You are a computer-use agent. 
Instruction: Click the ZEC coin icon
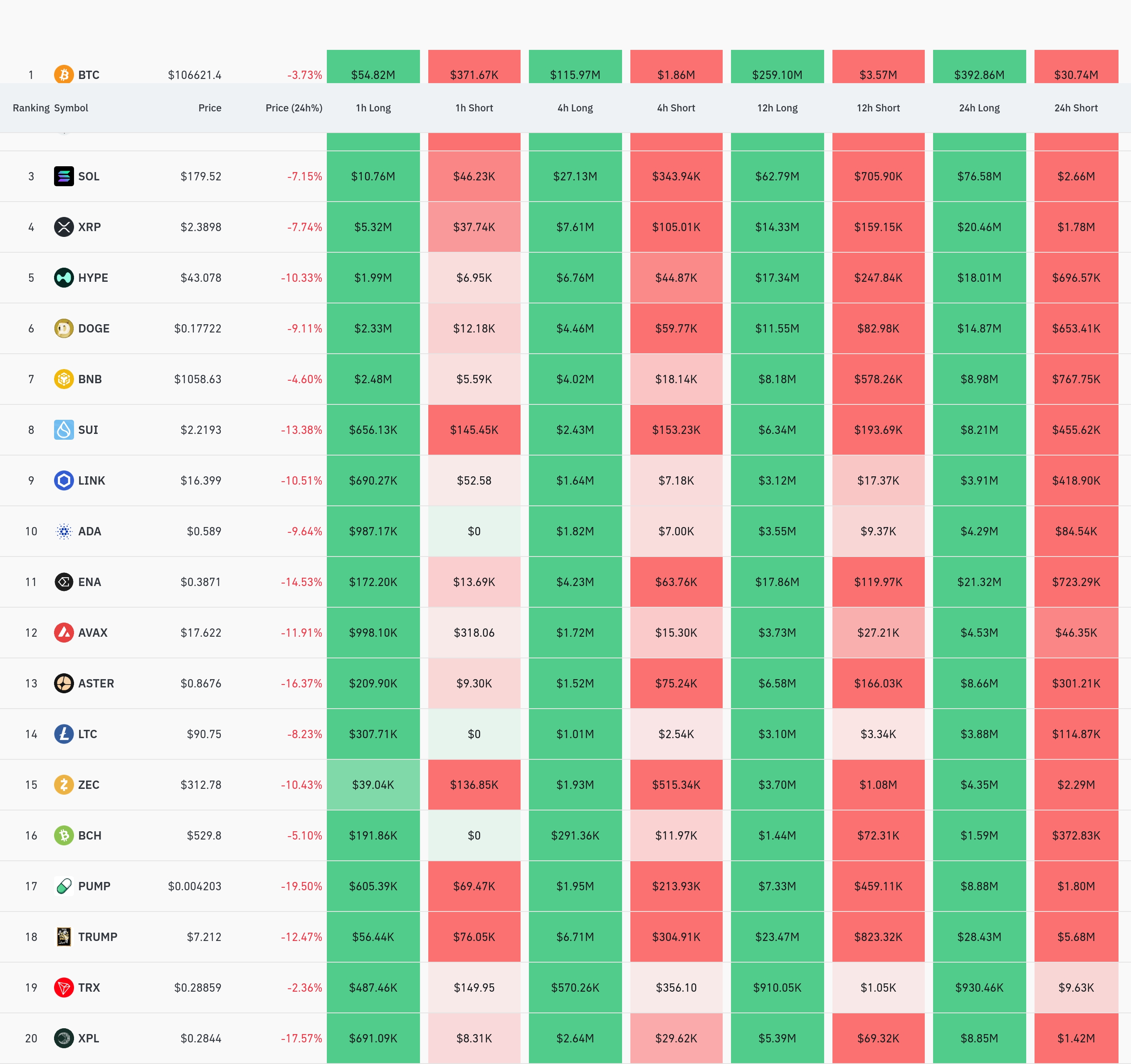pos(64,785)
